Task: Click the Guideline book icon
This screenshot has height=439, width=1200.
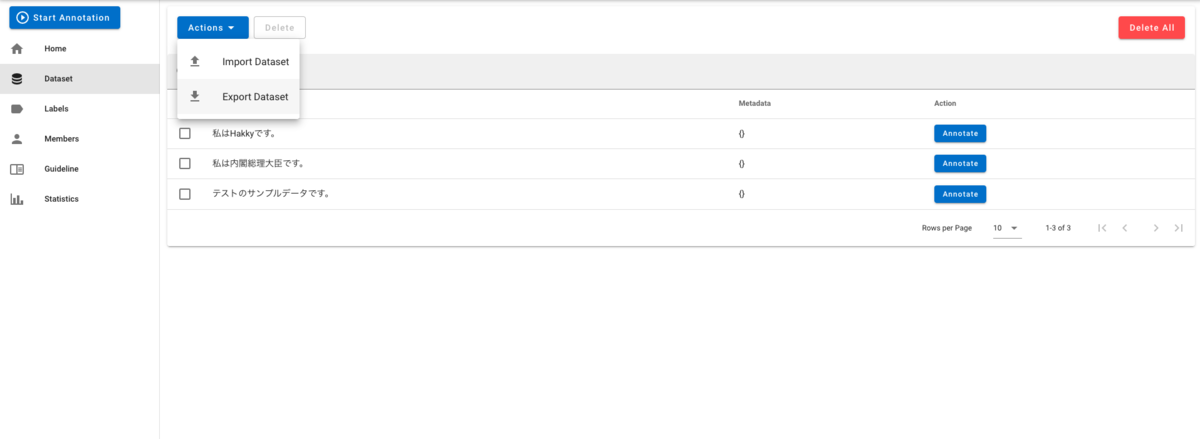Action: tap(17, 169)
